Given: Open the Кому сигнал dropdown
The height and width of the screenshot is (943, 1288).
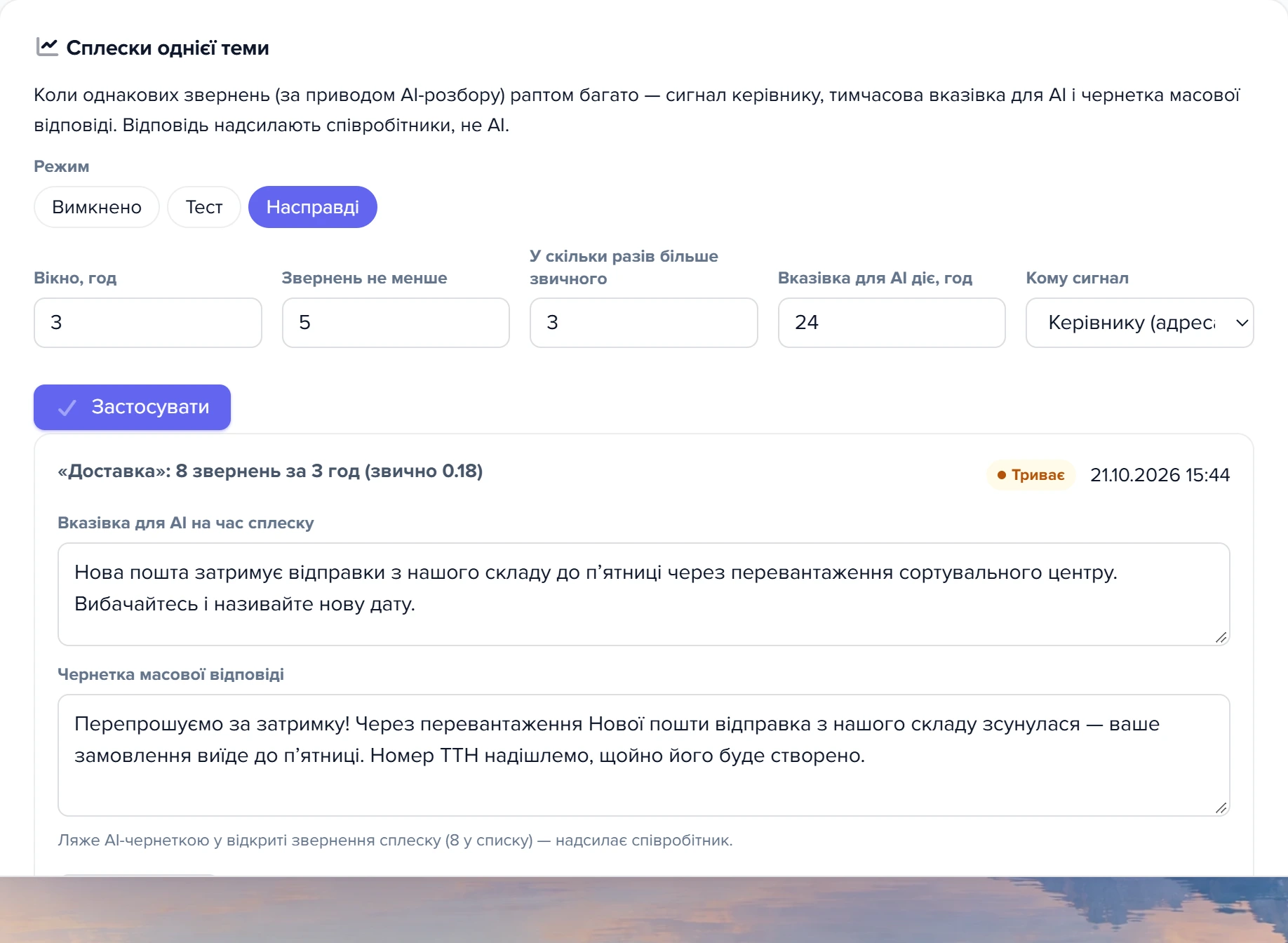Looking at the screenshot, I should tap(1140, 323).
